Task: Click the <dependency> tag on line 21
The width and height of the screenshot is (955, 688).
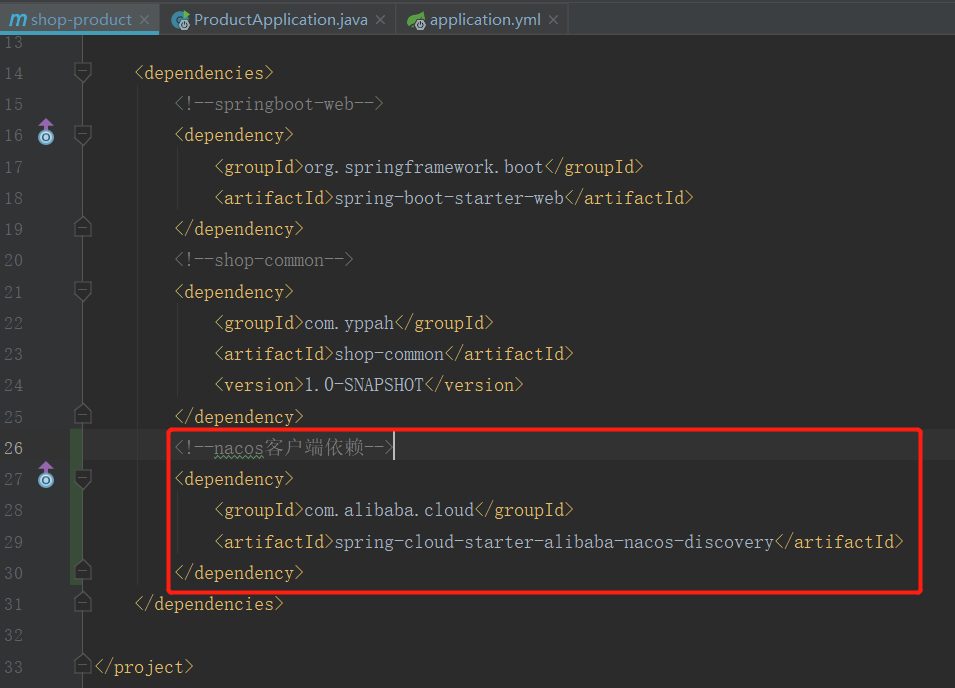Action: click(234, 292)
